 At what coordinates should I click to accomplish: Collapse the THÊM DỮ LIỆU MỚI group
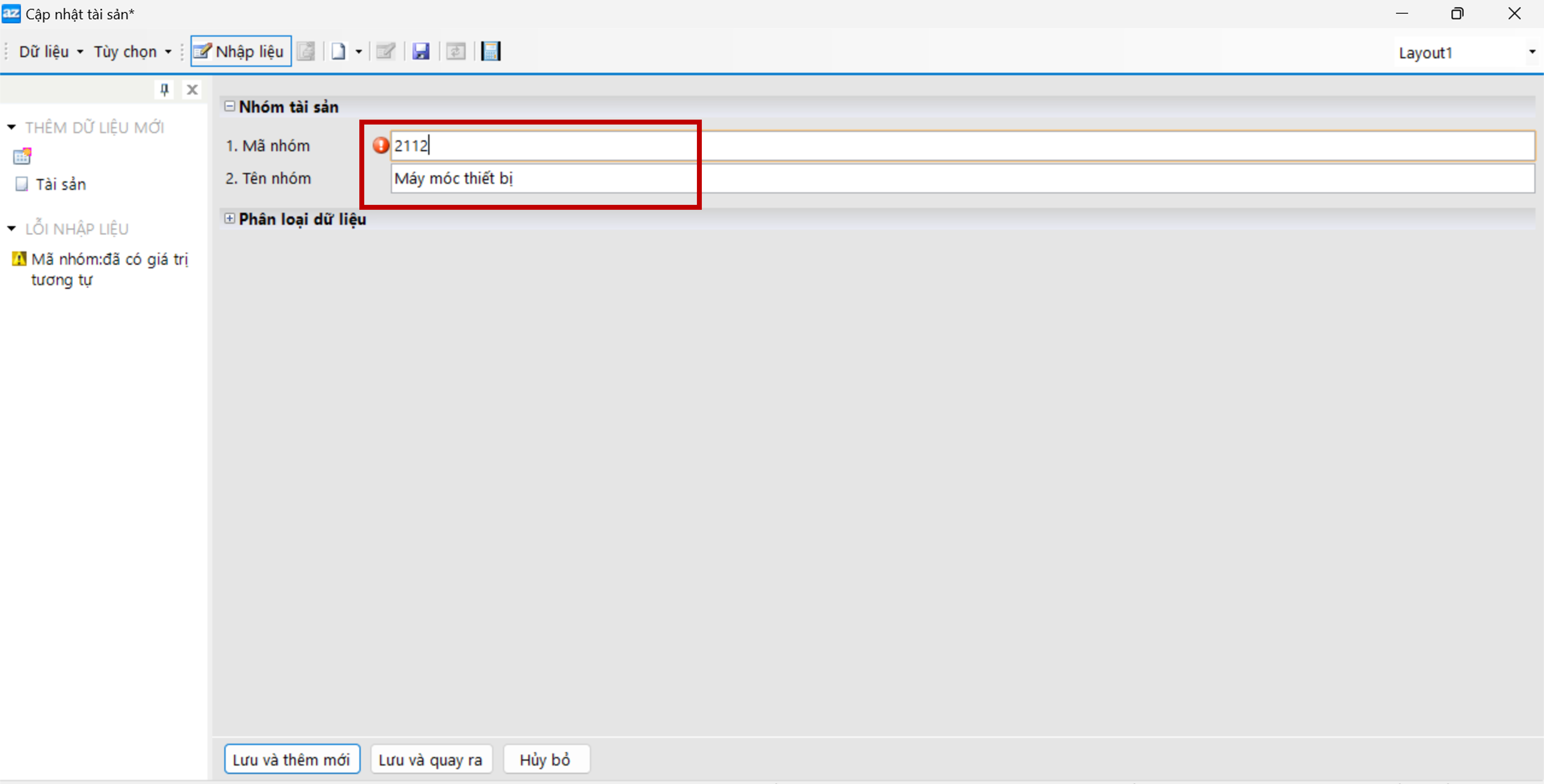pyautogui.click(x=11, y=127)
